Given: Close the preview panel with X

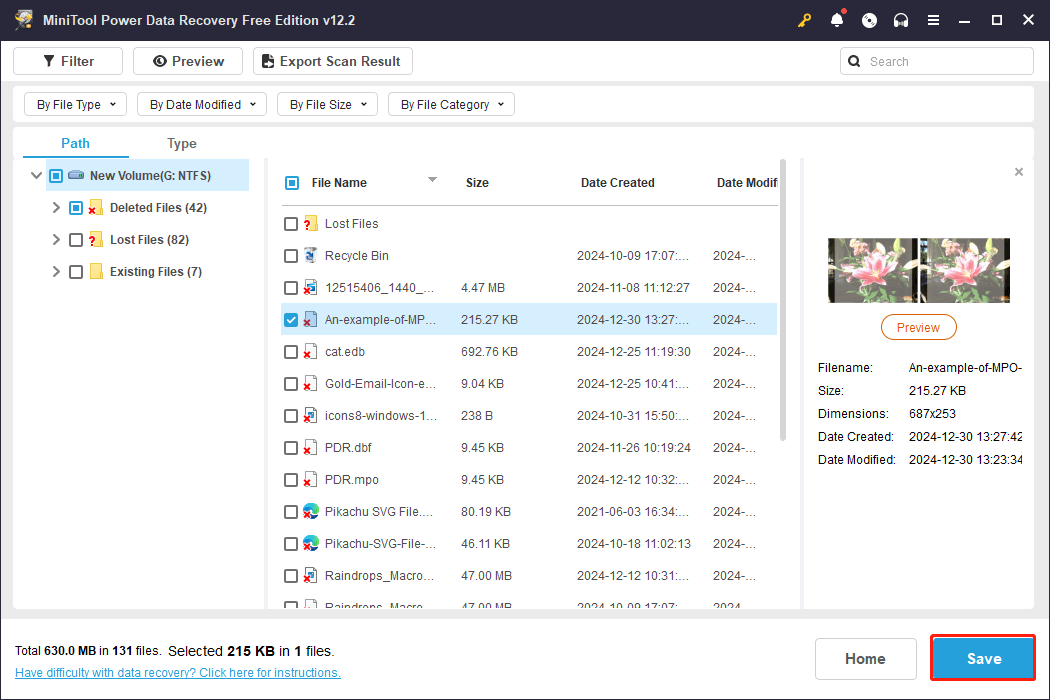Looking at the screenshot, I should pos(1019,172).
